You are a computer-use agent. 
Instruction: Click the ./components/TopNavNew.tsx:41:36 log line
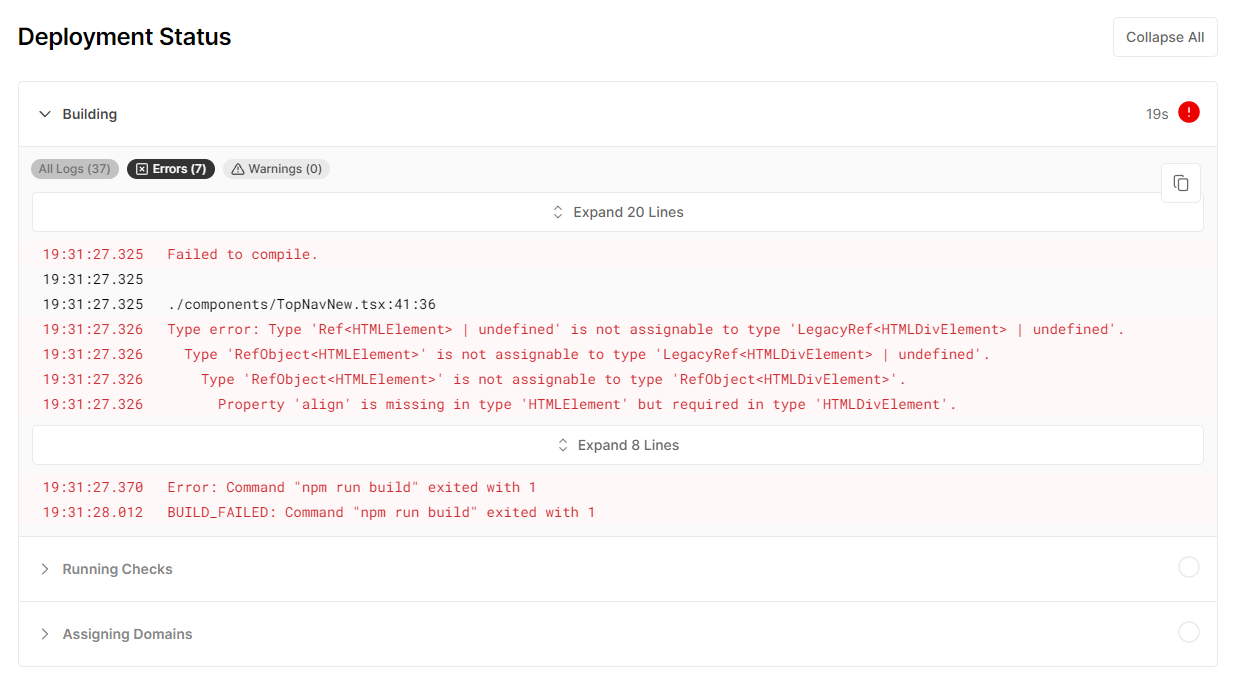point(301,304)
